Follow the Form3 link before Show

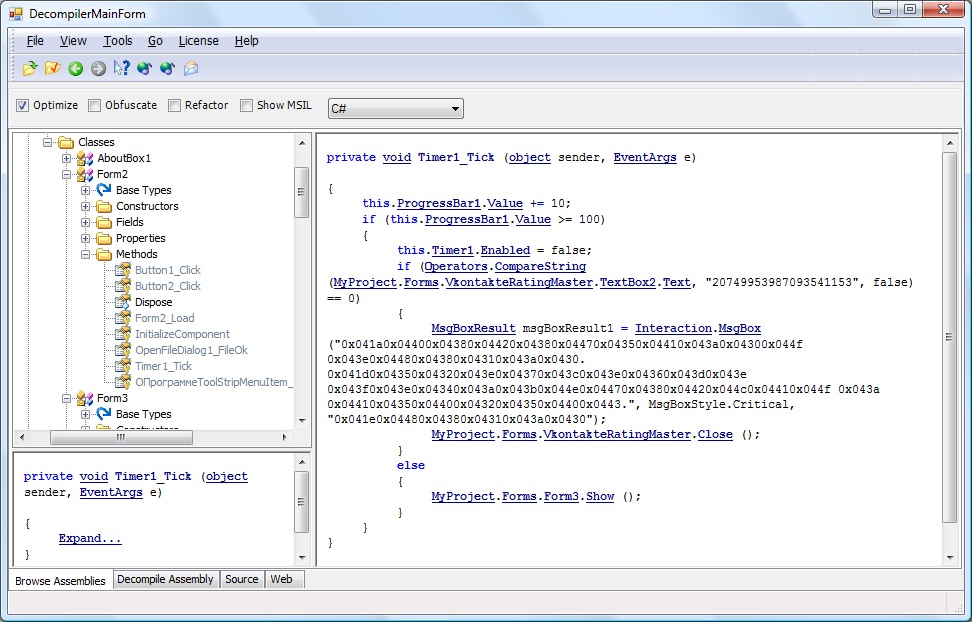(x=561, y=496)
